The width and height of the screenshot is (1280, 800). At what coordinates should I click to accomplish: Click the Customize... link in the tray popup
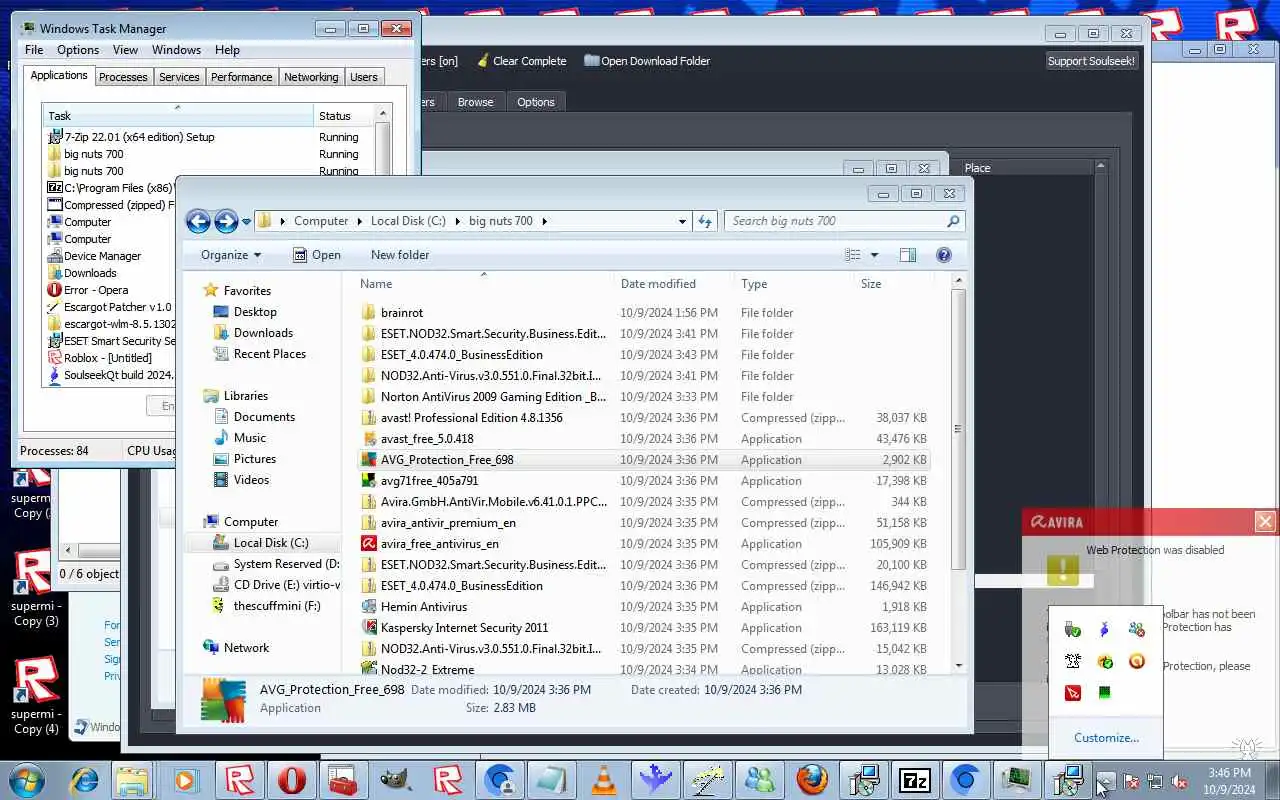(1106, 738)
